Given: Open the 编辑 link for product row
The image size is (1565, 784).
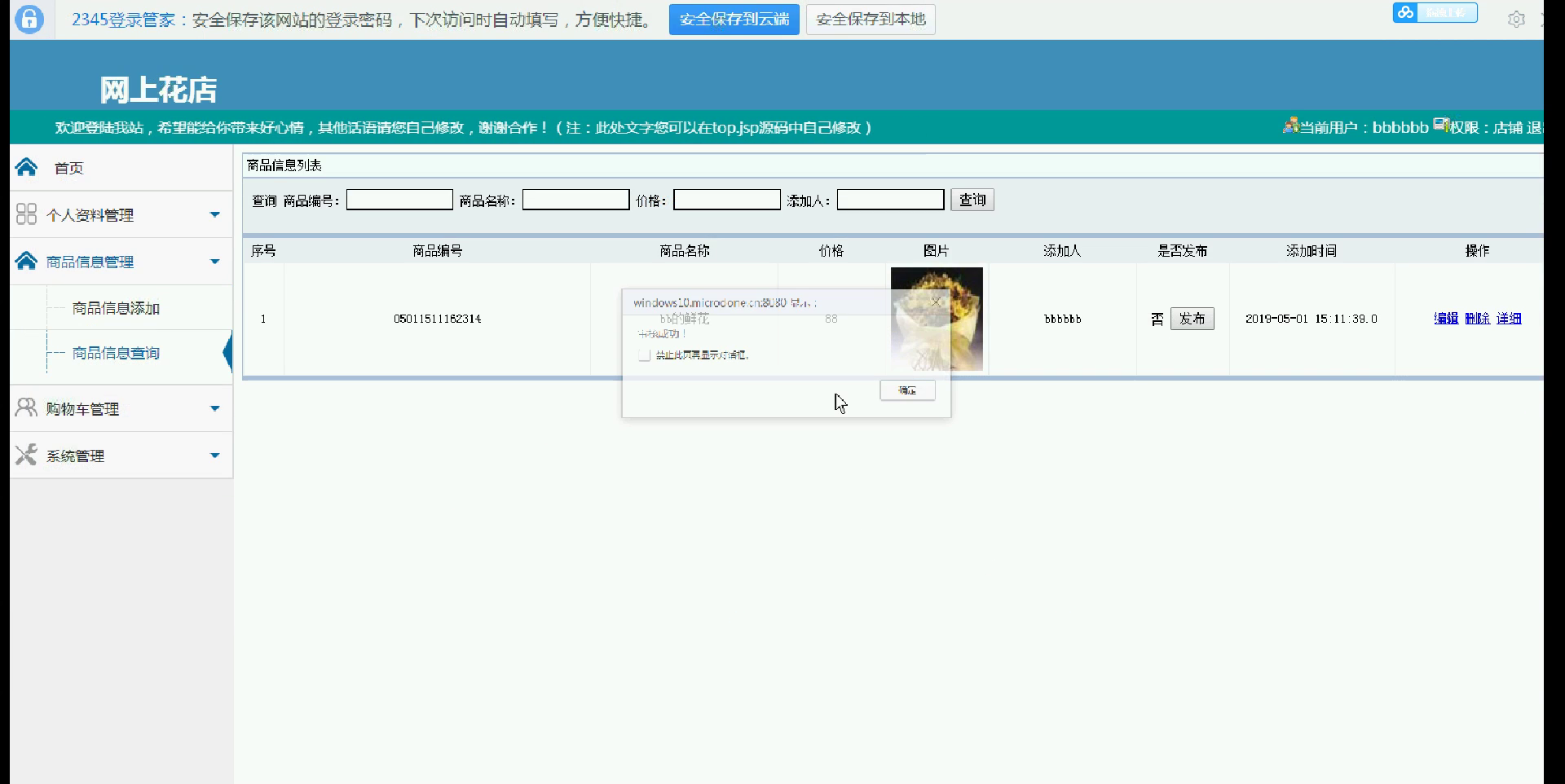Looking at the screenshot, I should coord(1446,319).
